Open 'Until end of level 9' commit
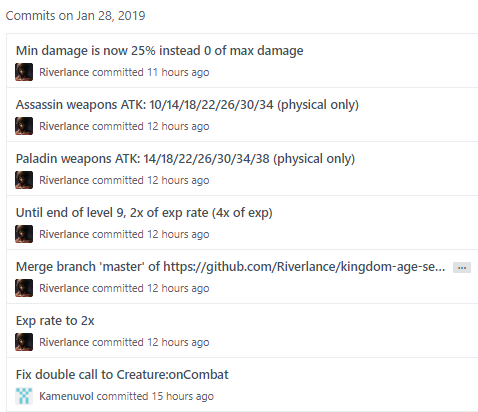478x412 pixels. click(x=144, y=213)
